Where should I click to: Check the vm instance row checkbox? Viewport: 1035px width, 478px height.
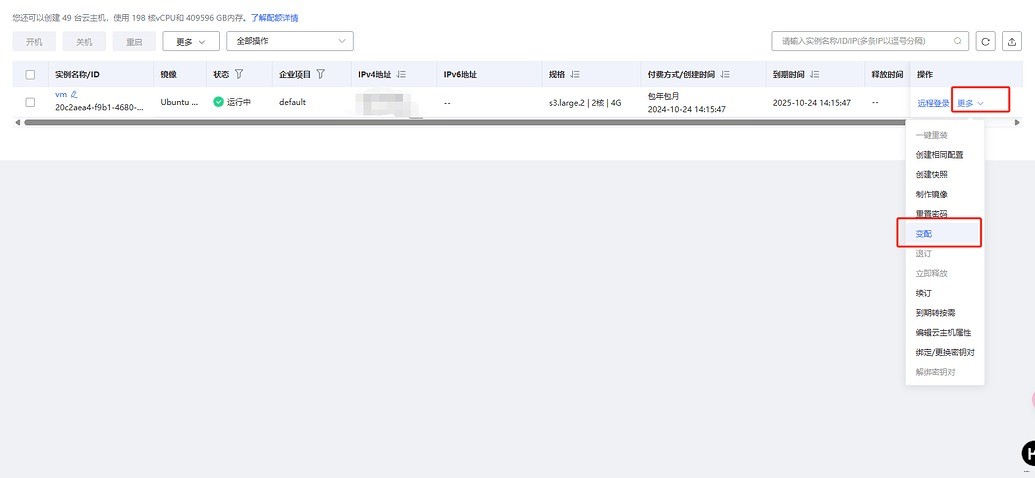click(x=30, y=102)
